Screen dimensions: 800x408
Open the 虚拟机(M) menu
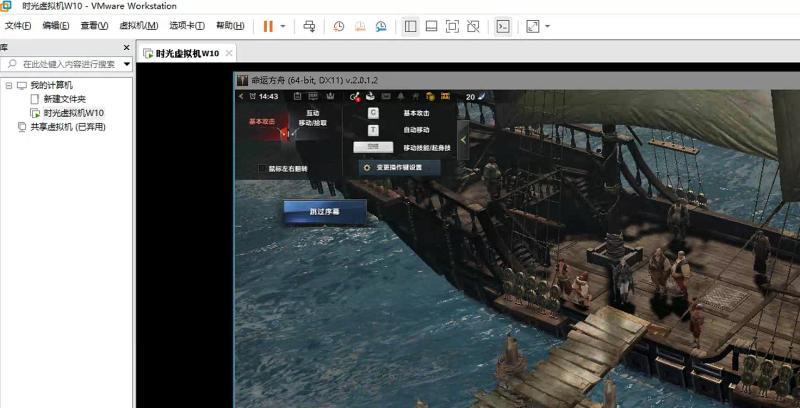(138, 26)
